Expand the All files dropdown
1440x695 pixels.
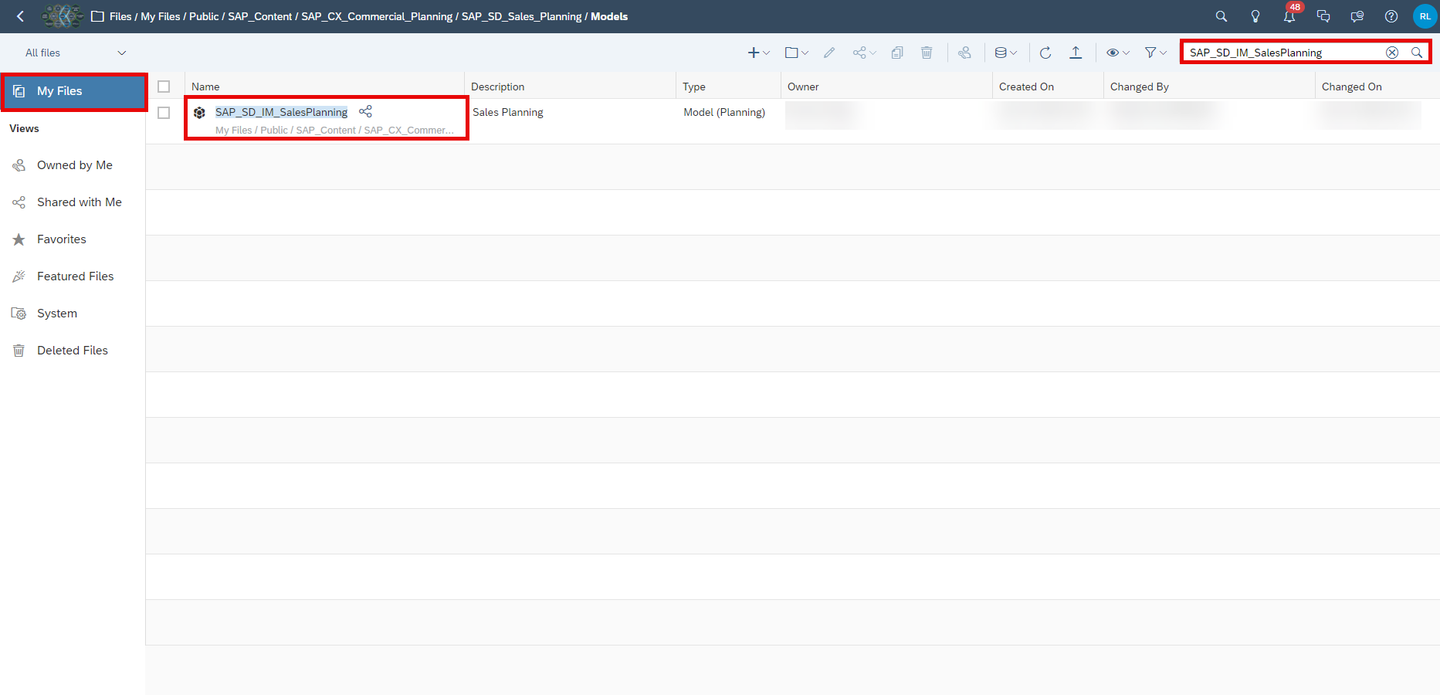click(x=75, y=52)
